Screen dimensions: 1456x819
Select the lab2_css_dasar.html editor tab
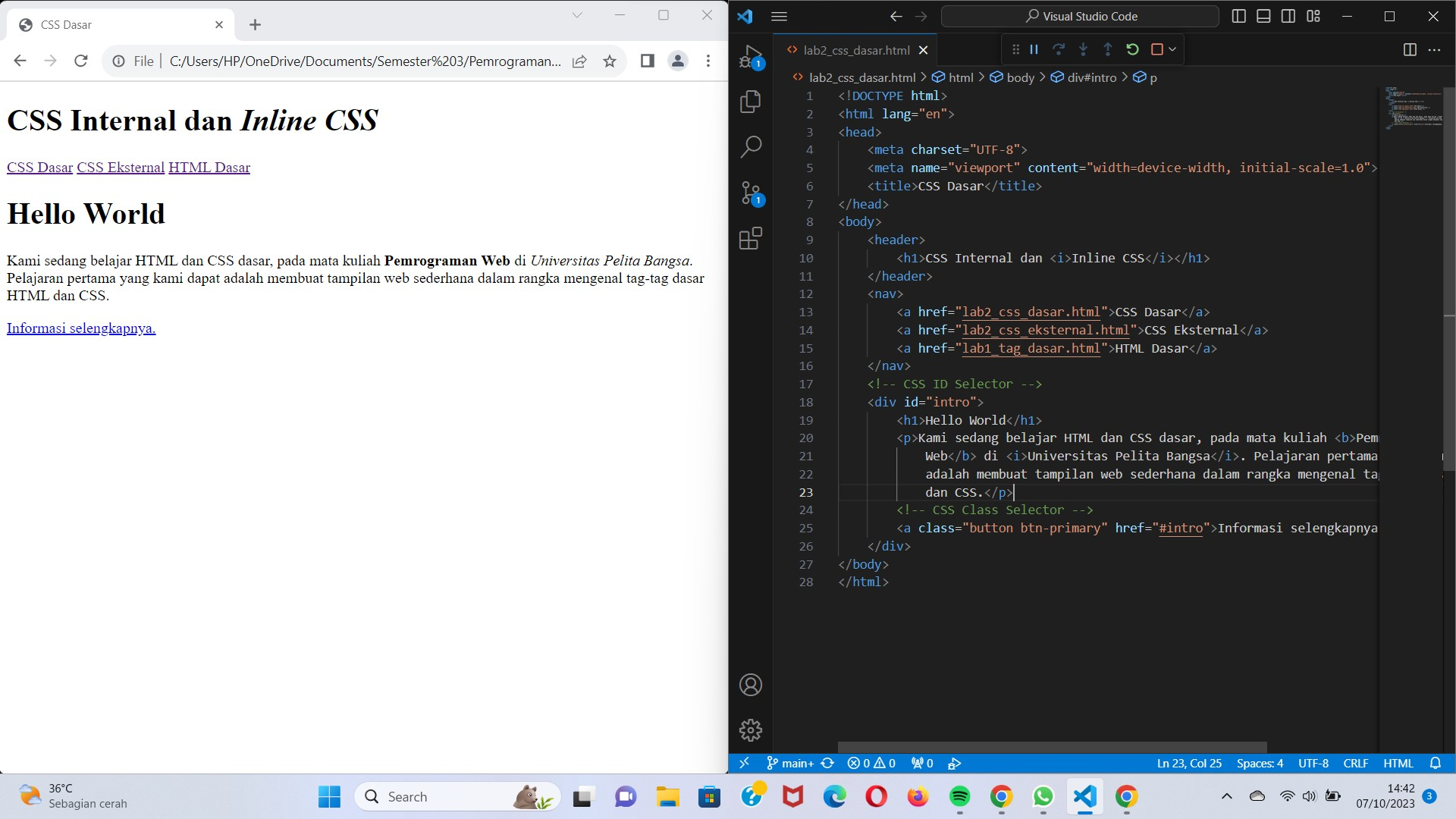pos(857,50)
